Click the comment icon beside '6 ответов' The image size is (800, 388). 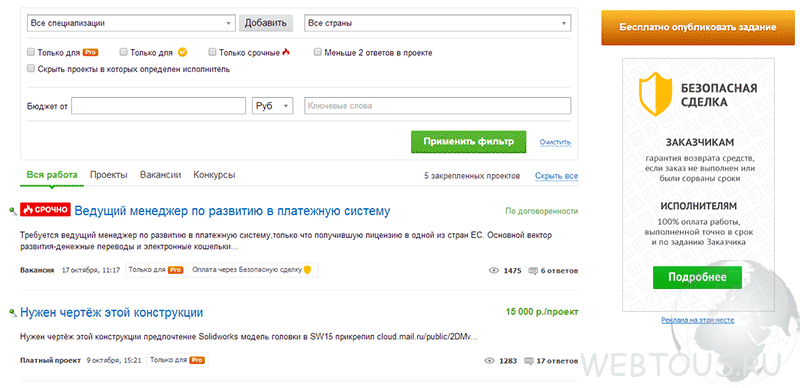coord(533,271)
